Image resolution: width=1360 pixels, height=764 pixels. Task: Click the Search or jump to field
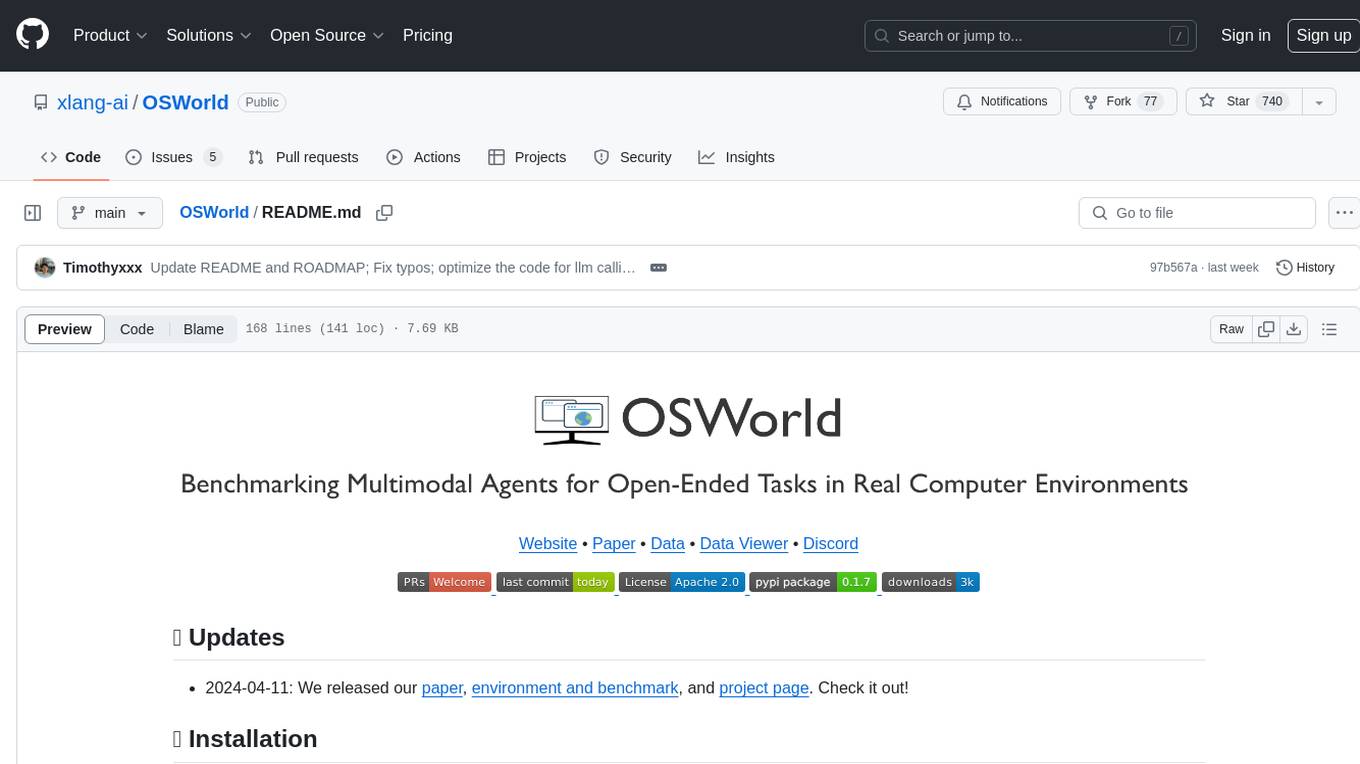[1031, 36]
